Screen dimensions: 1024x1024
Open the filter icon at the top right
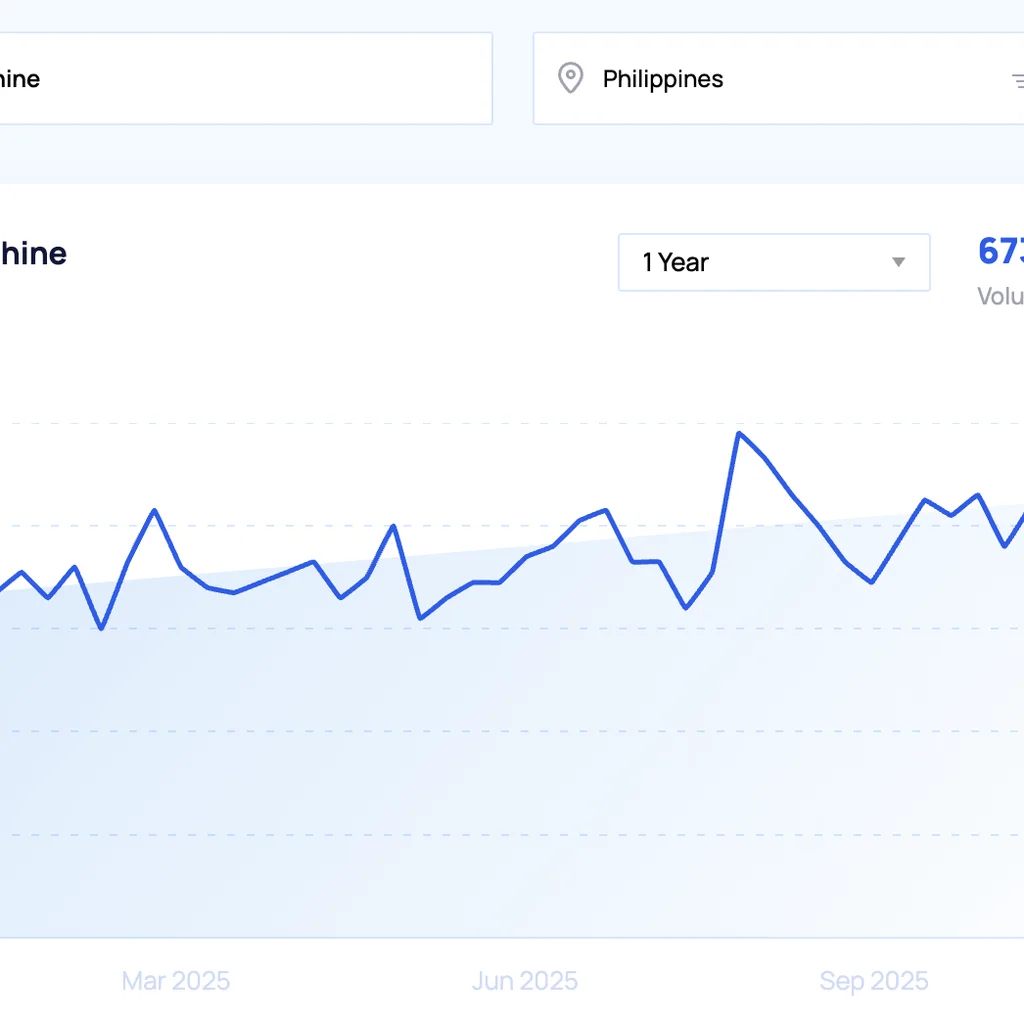click(1018, 78)
